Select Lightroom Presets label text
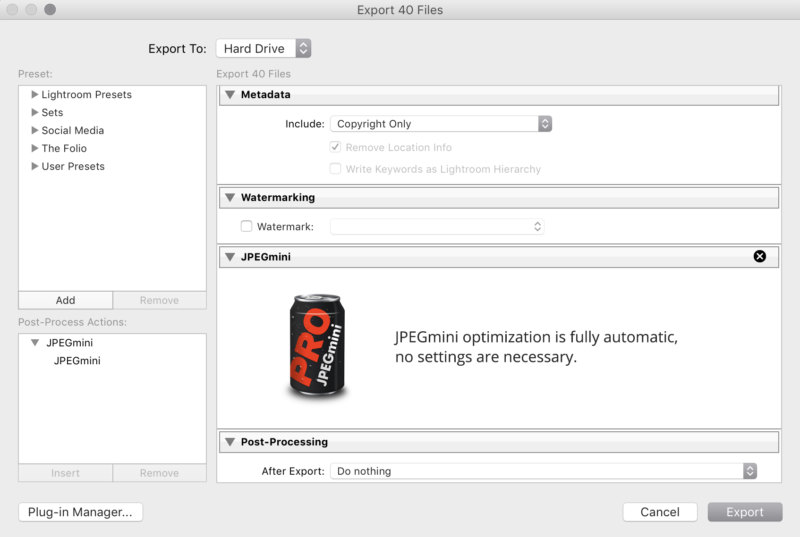800x537 pixels. click(x=86, y=94)
